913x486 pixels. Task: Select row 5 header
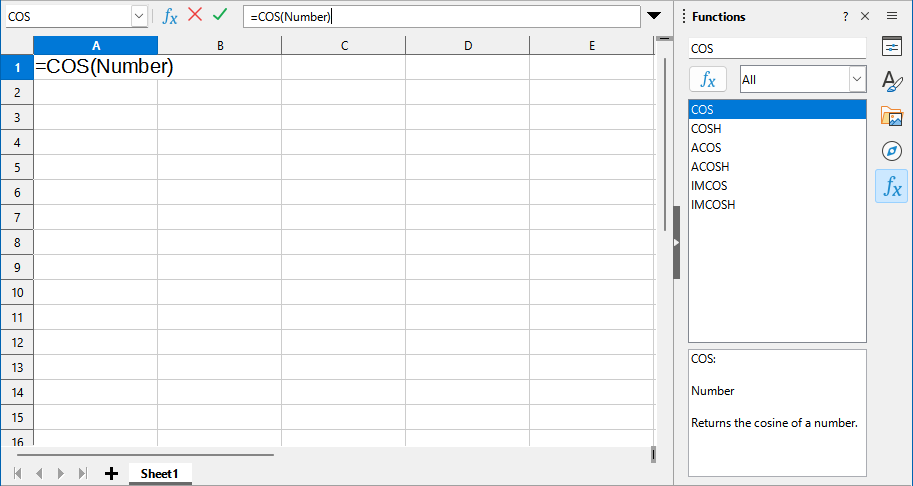(x=17, y=168)
